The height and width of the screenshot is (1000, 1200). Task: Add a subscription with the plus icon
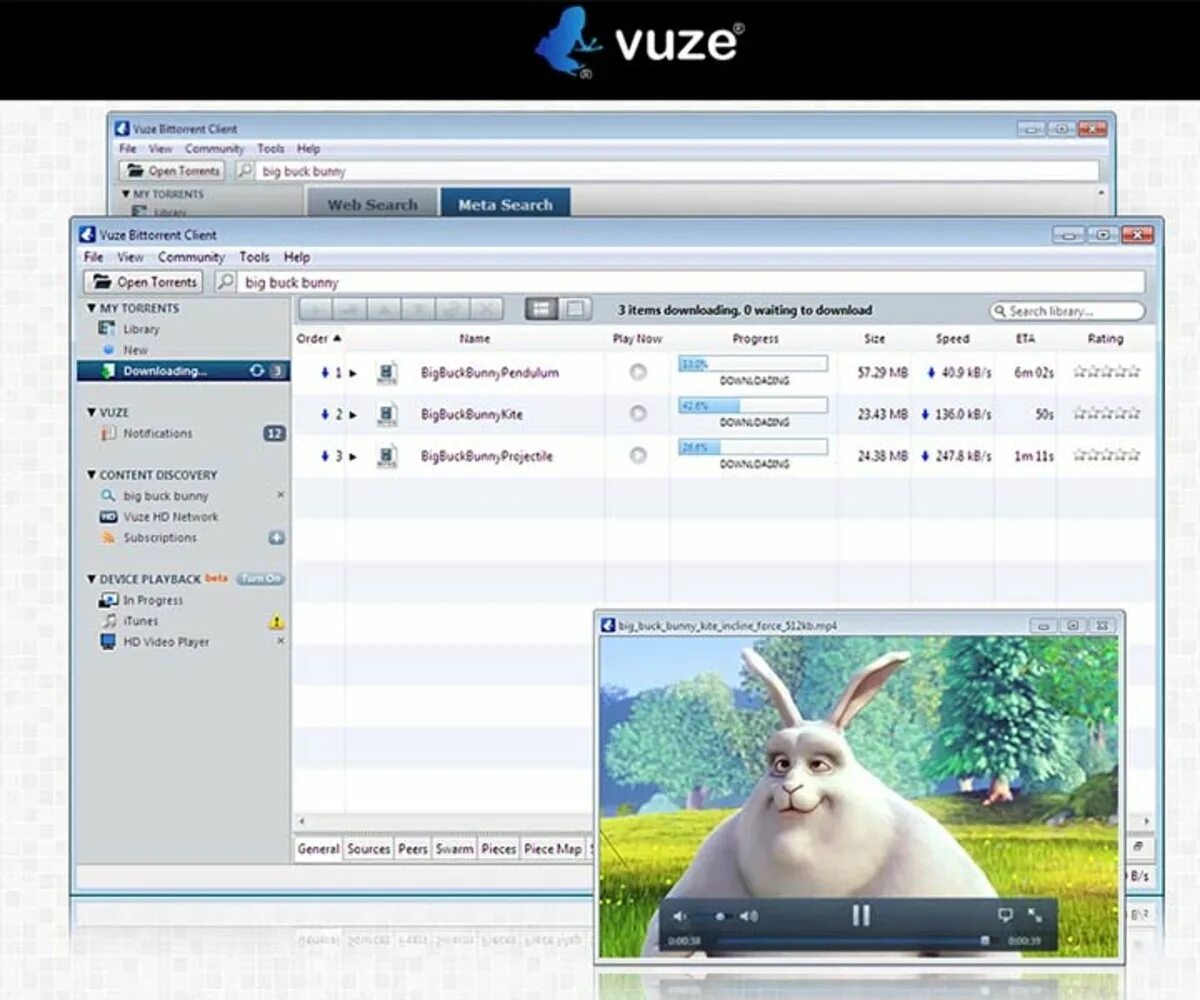(x=277, y=538)
